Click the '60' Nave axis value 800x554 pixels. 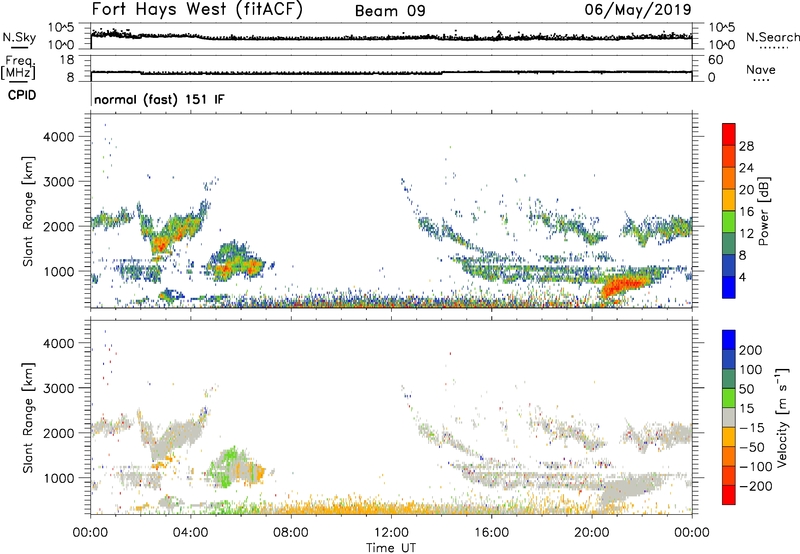715,60
